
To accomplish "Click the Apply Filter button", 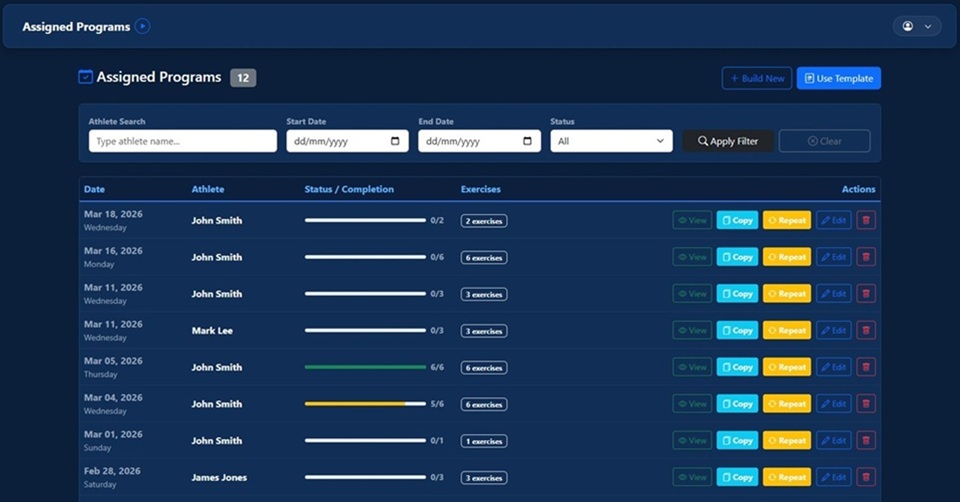I will (x=728, y=141).
